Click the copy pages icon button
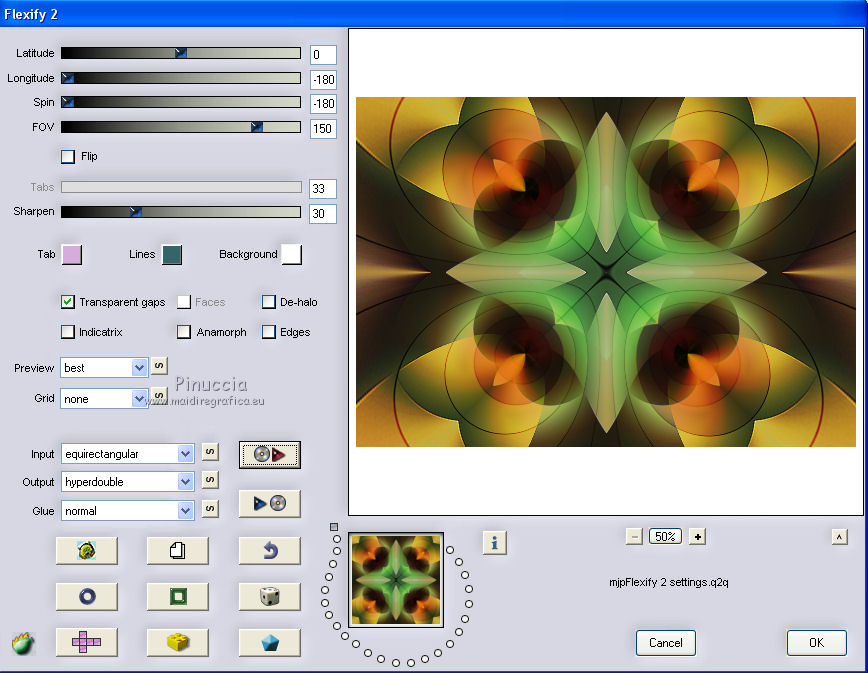The width and height of the screenshot is (868, 673). pyautogui.click(x=178, y=550)
